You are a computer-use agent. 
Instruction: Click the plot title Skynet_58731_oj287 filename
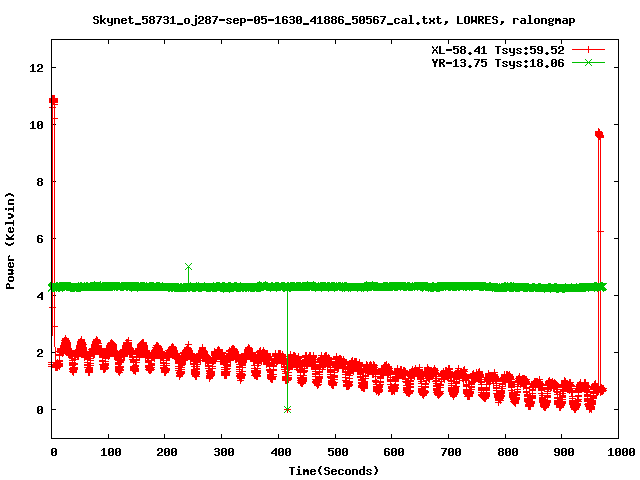click(x=334, y=20)
